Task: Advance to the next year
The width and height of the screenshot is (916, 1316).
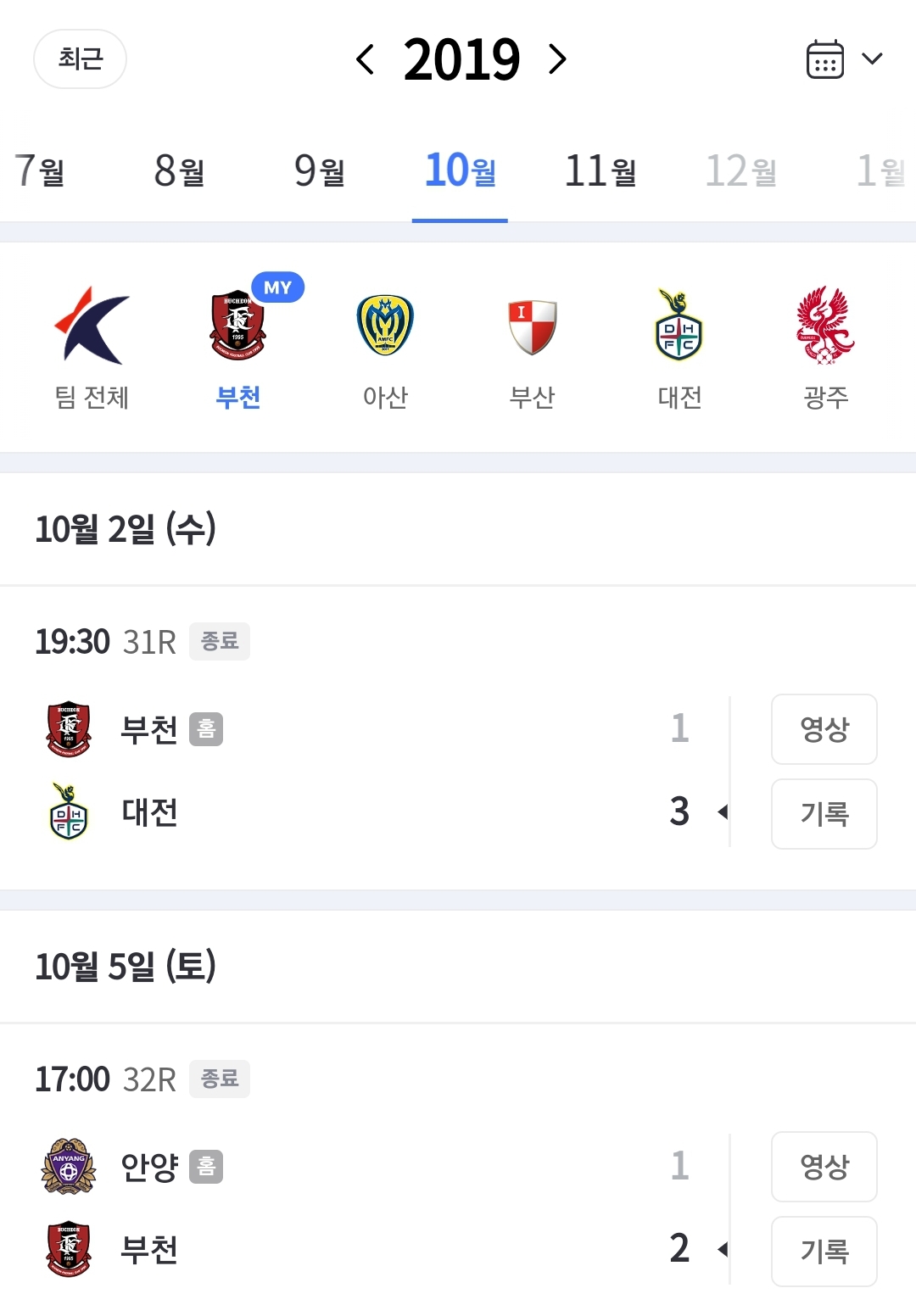Action: tap(557, 59)
